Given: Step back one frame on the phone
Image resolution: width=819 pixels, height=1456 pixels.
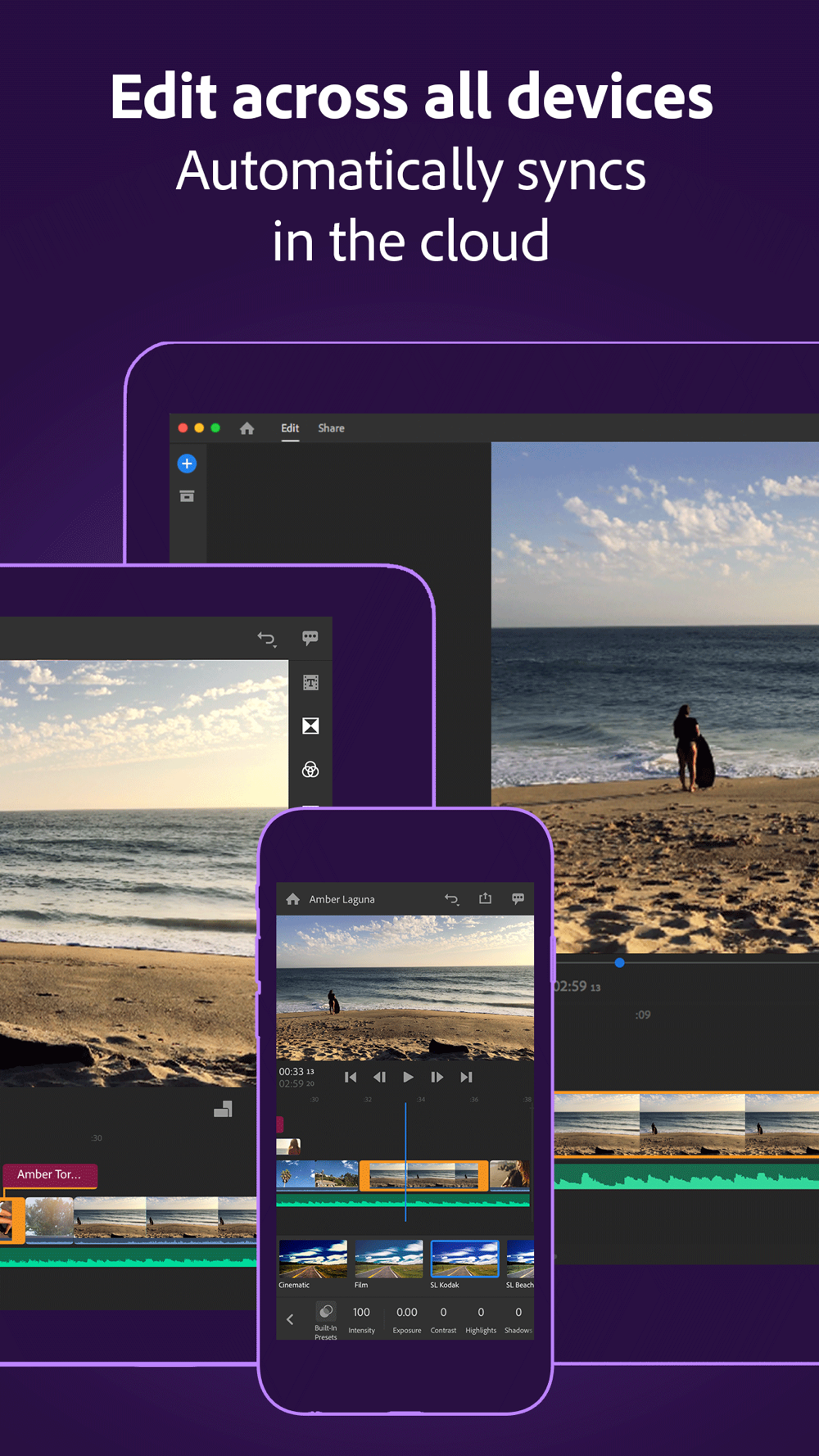Looking at the screenshot, I should point(379,1077).
